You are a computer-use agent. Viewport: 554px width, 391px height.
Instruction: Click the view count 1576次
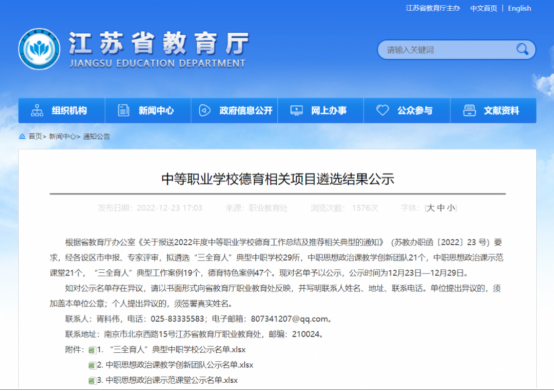[x=365, y=208]
